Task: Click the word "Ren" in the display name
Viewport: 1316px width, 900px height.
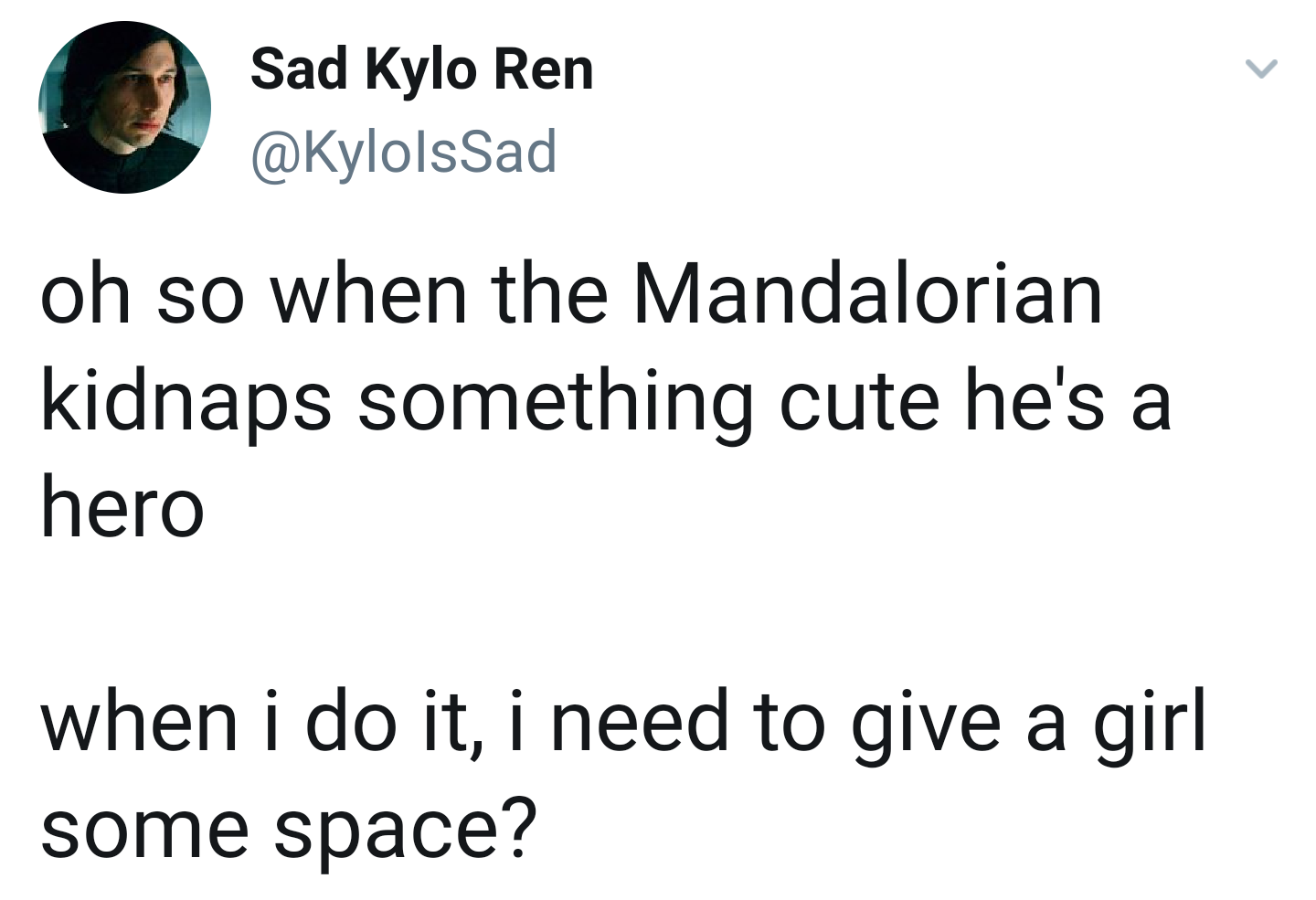Action: click(x=543, y=69)
